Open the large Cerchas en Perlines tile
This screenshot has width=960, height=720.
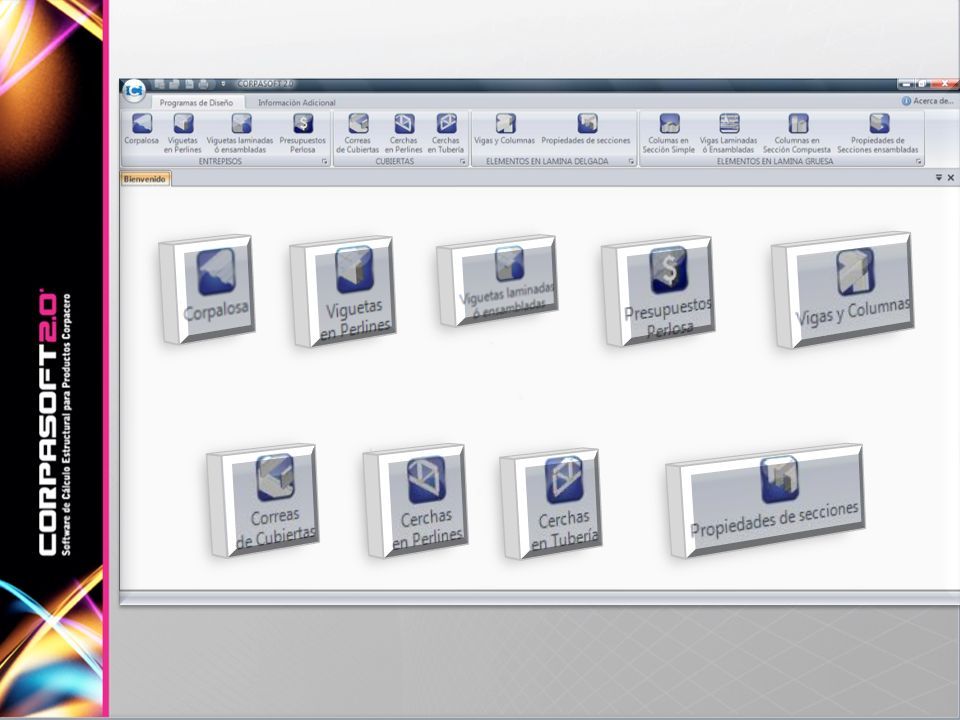tap(415, 501)
